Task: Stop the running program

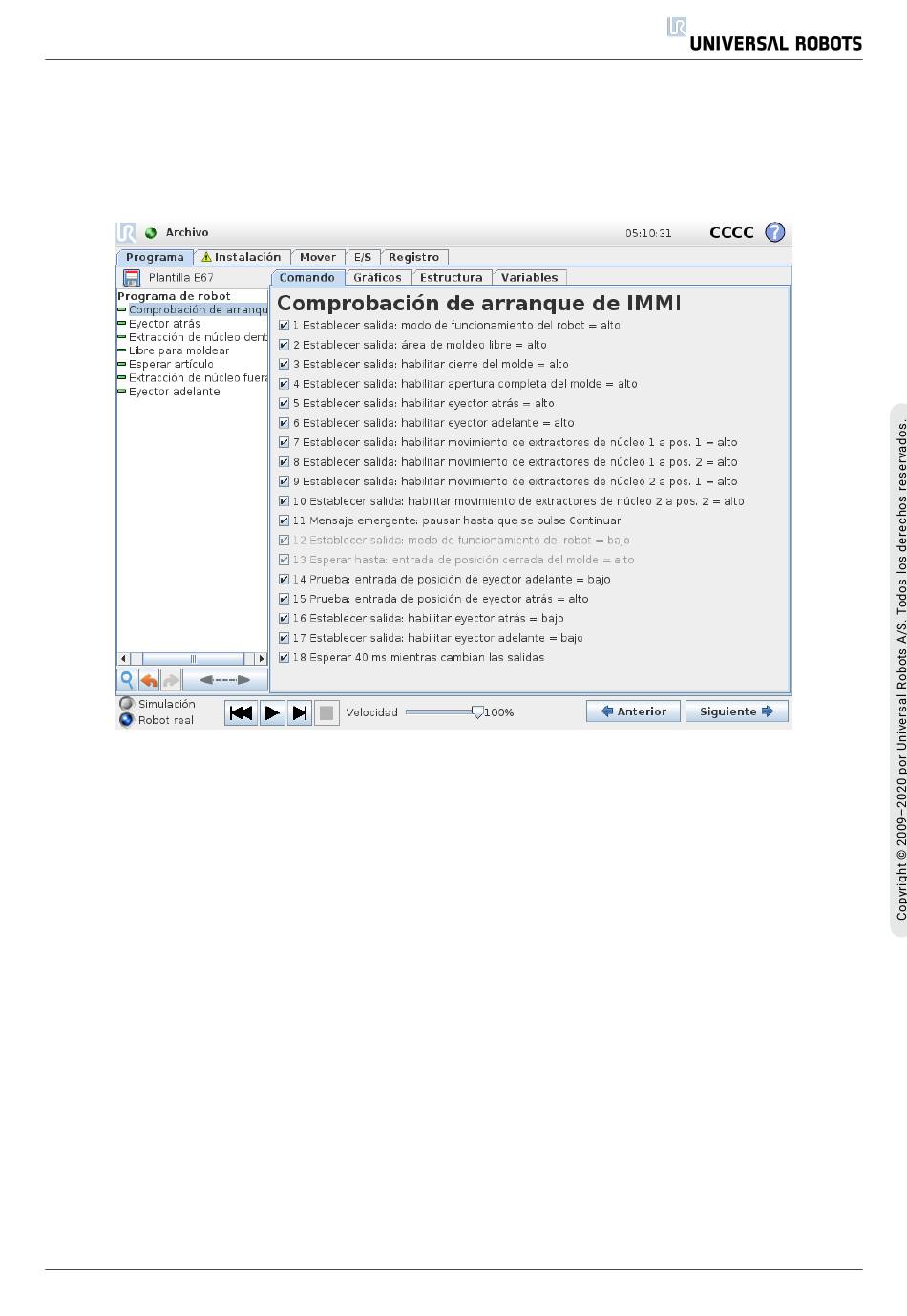Action: (327, 712)
